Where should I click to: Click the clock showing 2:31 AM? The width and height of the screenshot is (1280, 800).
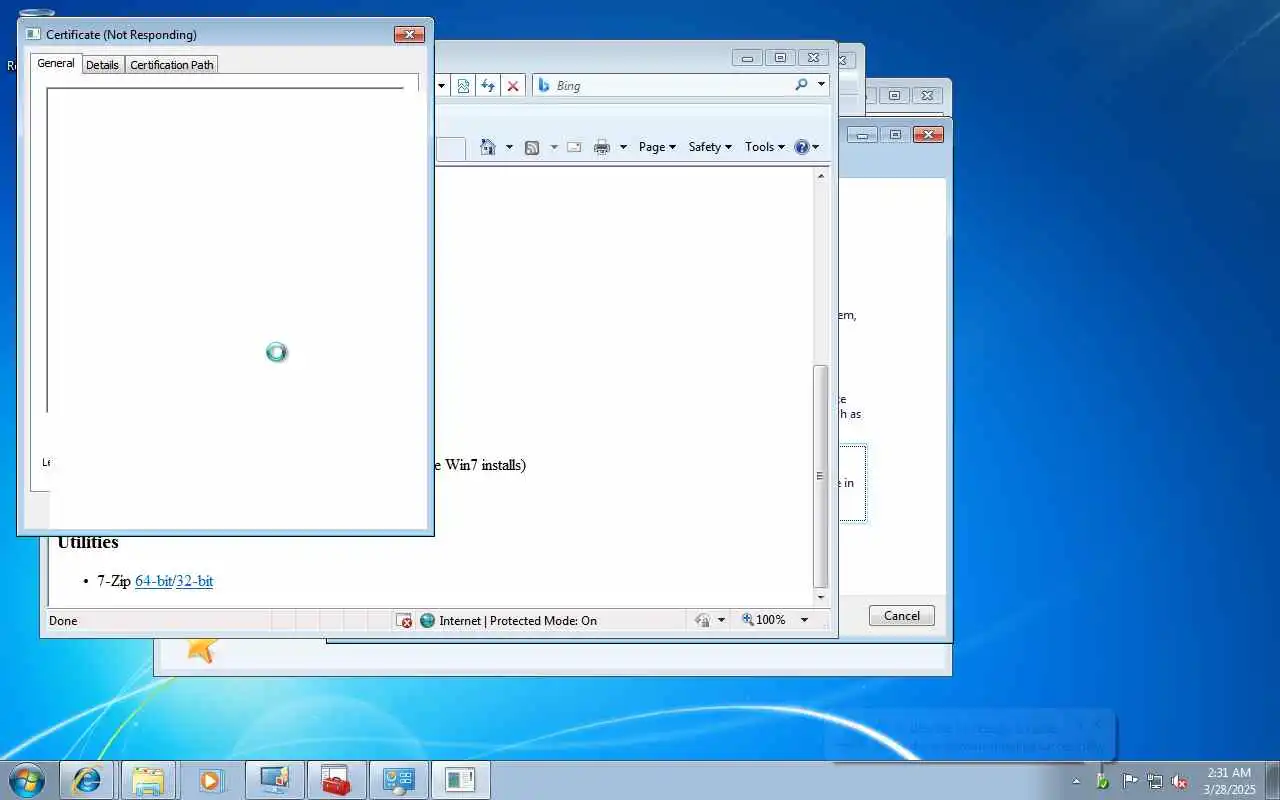click(x=1230, y=781)
